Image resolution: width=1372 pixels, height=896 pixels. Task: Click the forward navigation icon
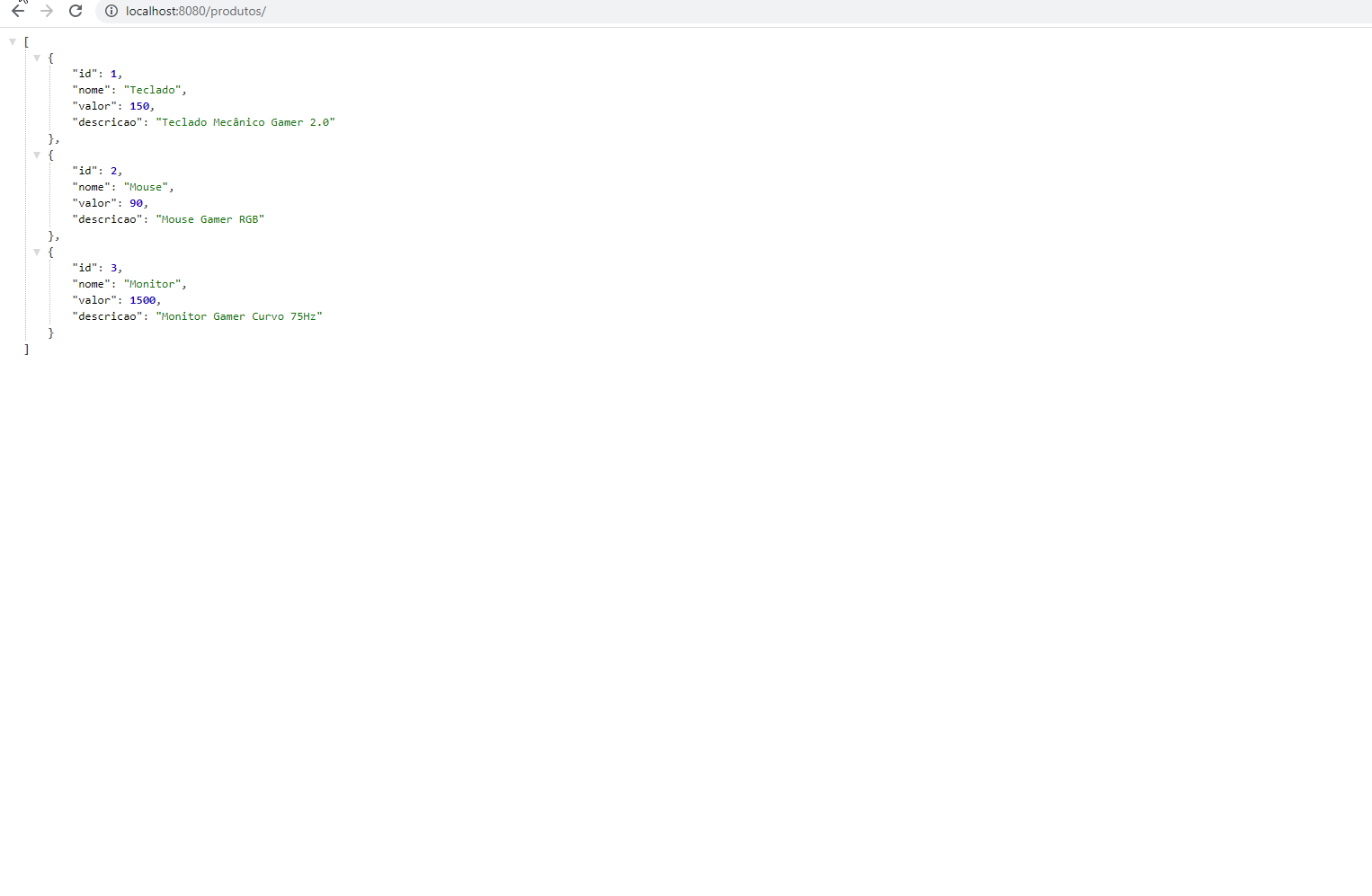pos(47,12)
